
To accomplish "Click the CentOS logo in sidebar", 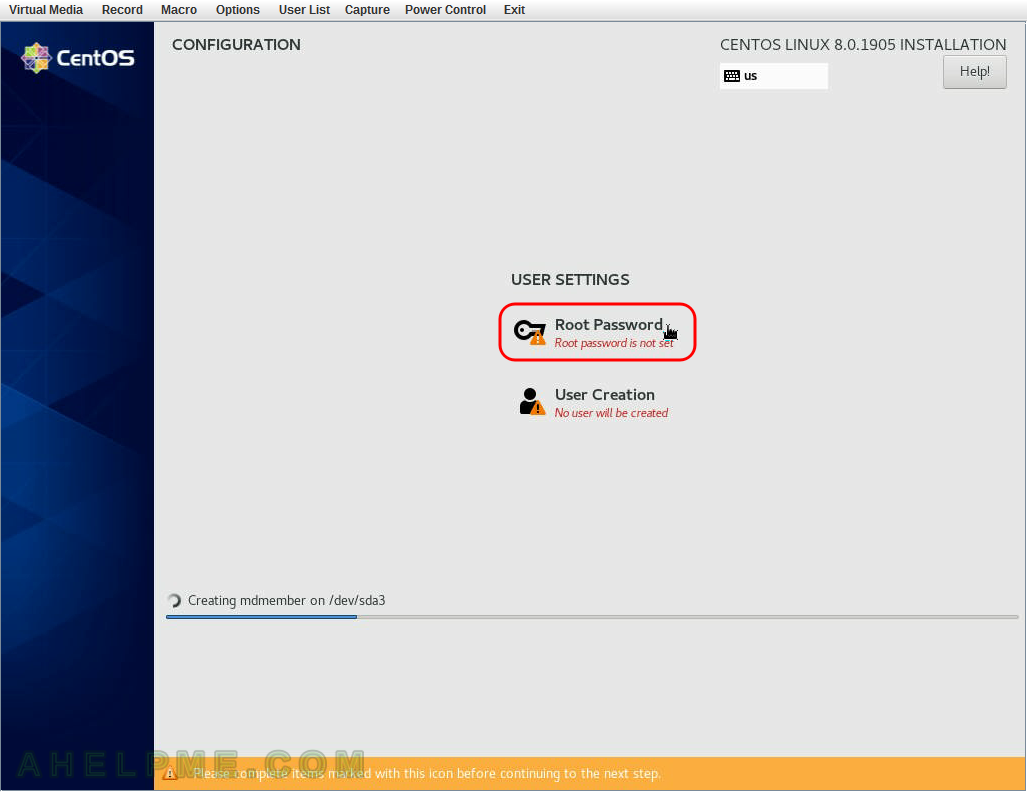I will point(78,58).
